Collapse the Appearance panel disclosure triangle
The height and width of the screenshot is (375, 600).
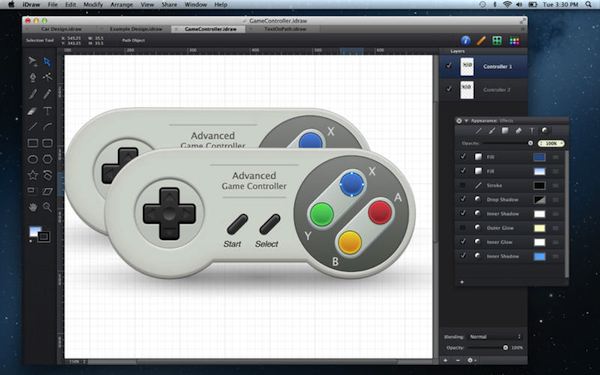[x=466, y=121]
